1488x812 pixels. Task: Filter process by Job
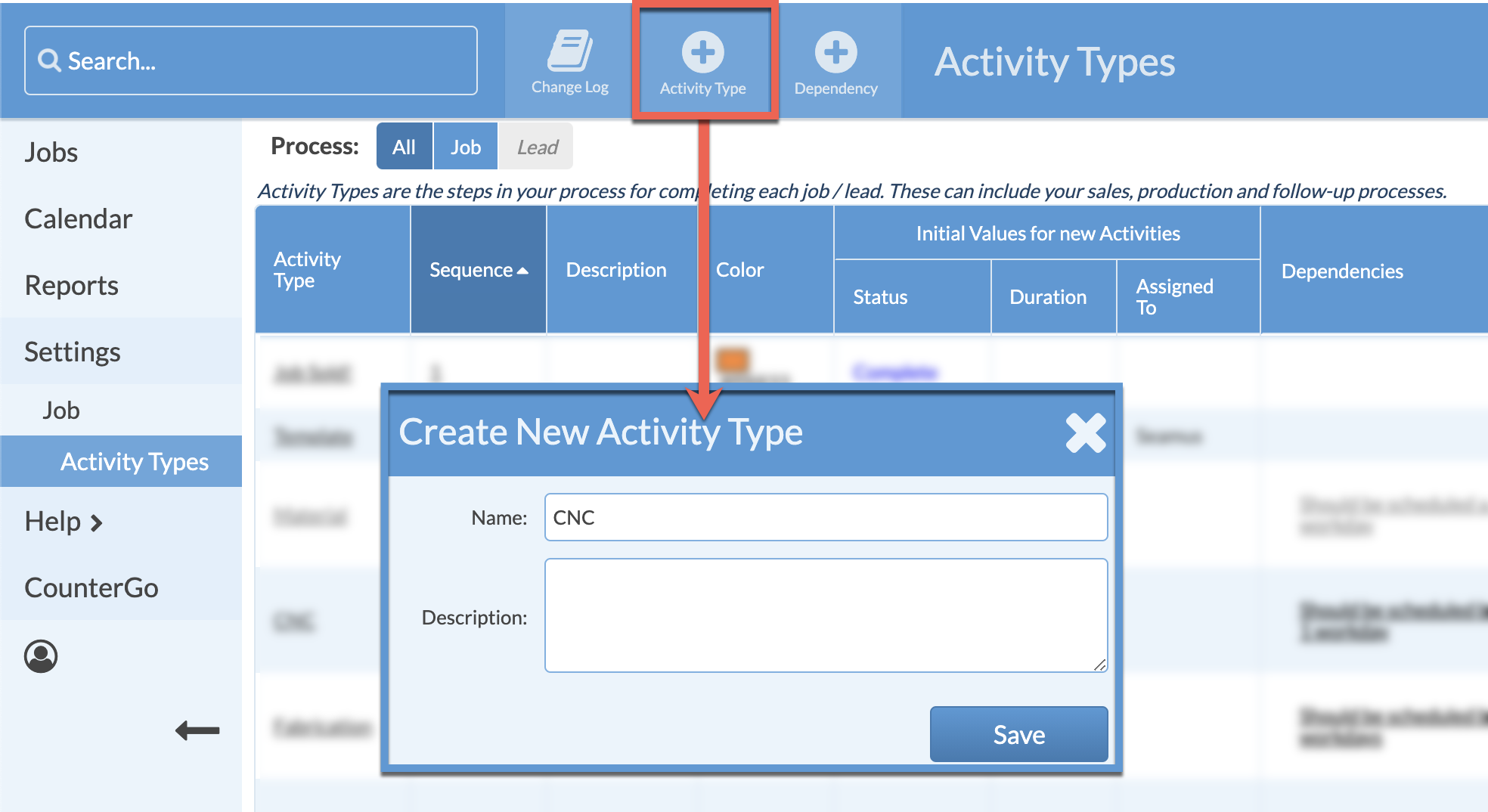pyautogui.click(x=465, y=146)
